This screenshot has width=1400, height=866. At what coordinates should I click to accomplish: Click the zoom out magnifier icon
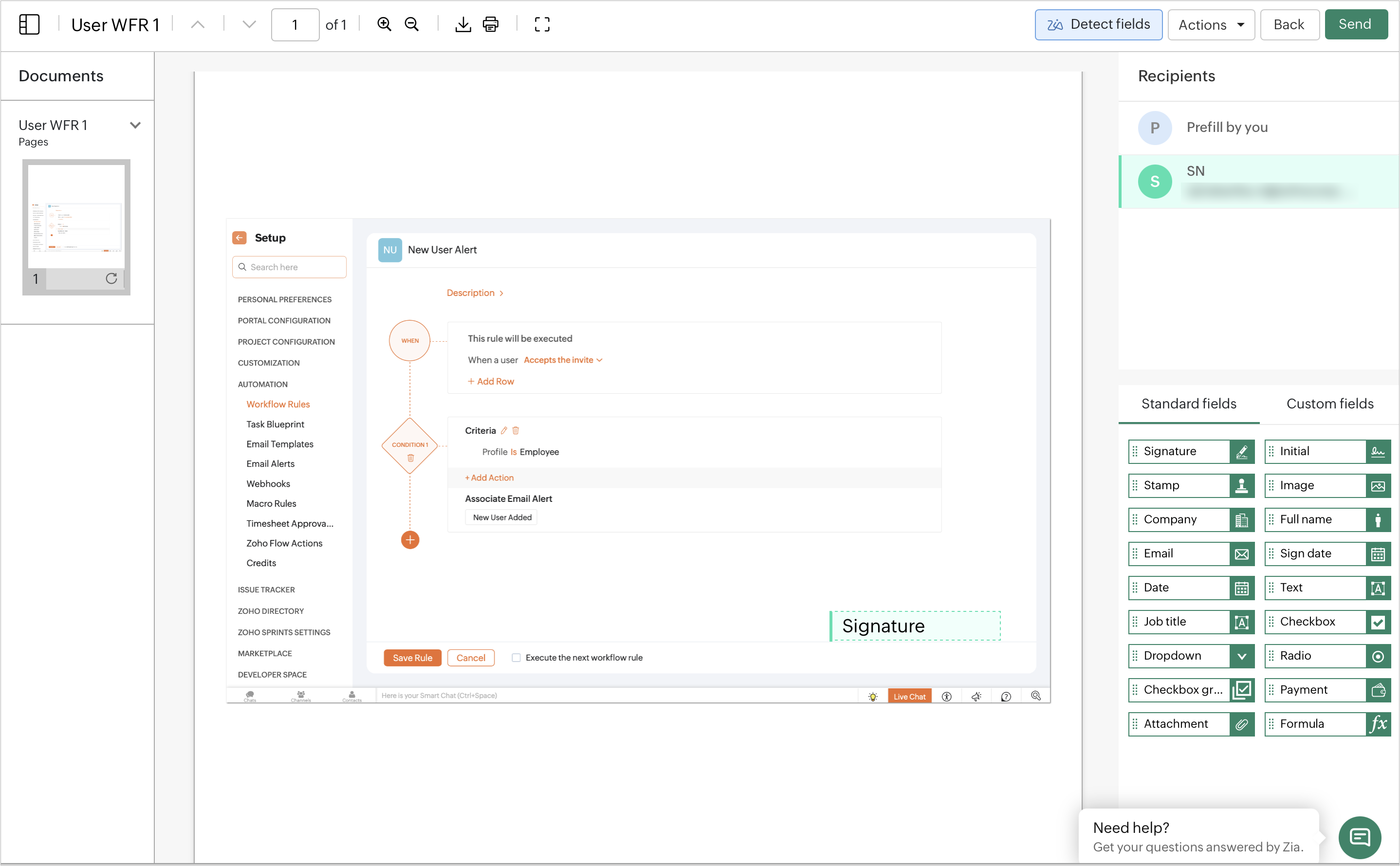pyautogui.click(x=412, y=25)
